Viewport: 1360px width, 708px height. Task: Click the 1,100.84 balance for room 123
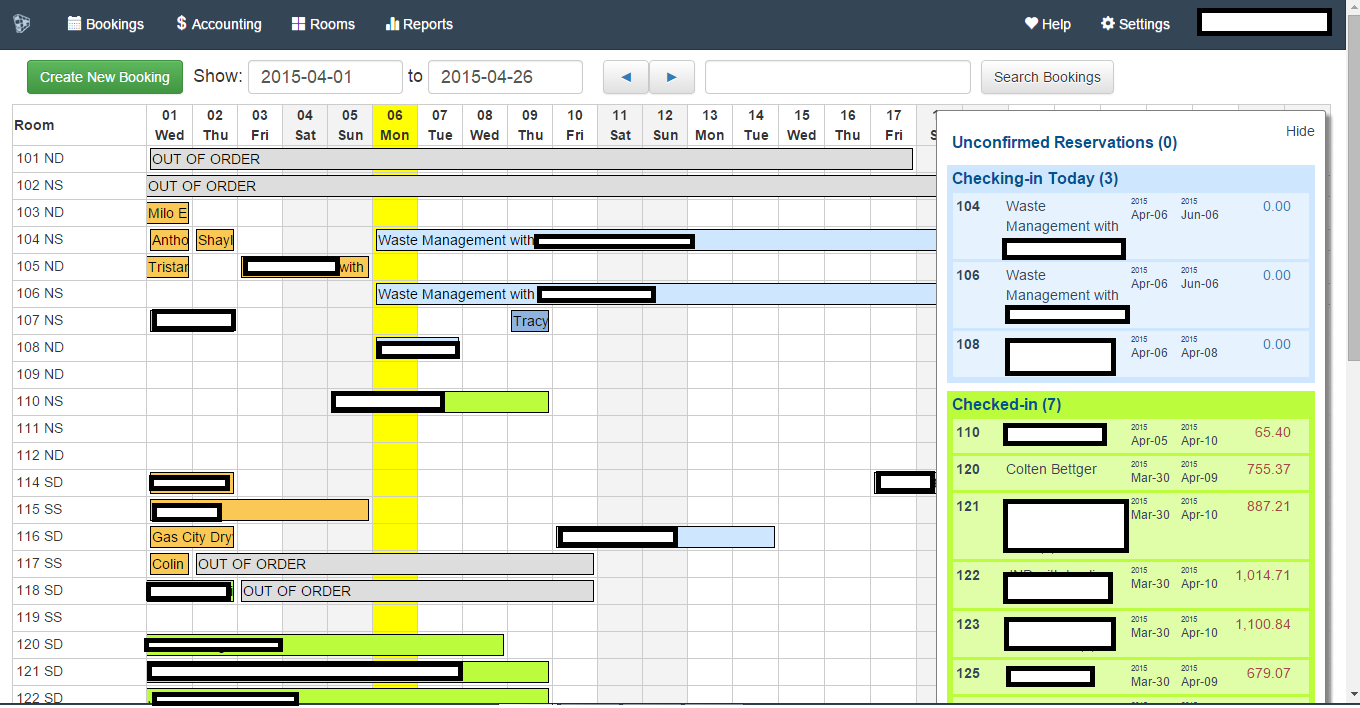pos(1263,624)
